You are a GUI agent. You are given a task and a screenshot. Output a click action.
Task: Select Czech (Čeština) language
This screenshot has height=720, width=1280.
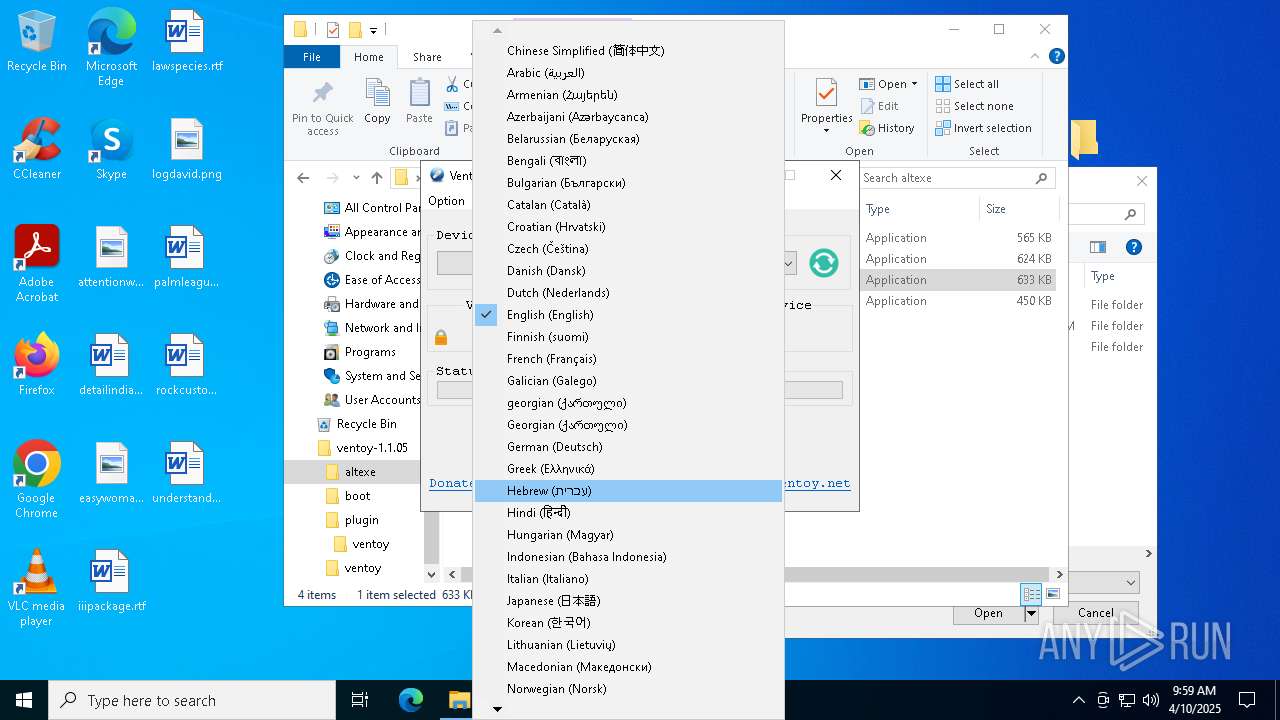[x=628, y=249]
